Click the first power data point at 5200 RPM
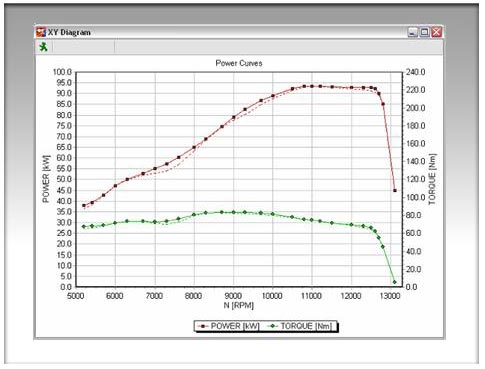Viewport: 485px width, 369px height. [x=84, y=205]
